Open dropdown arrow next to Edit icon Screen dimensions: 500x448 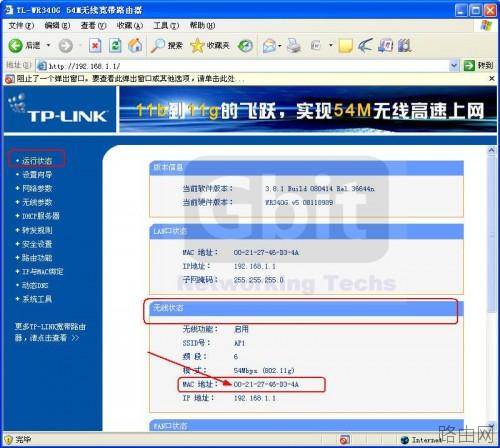pyautogui.click(x=331, y=45)
